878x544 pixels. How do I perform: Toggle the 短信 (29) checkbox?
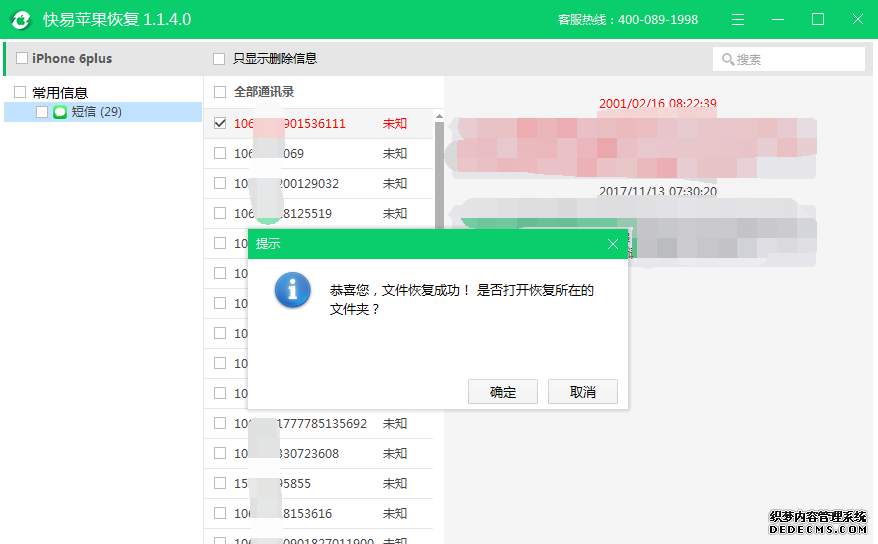[x=42, y=112]
